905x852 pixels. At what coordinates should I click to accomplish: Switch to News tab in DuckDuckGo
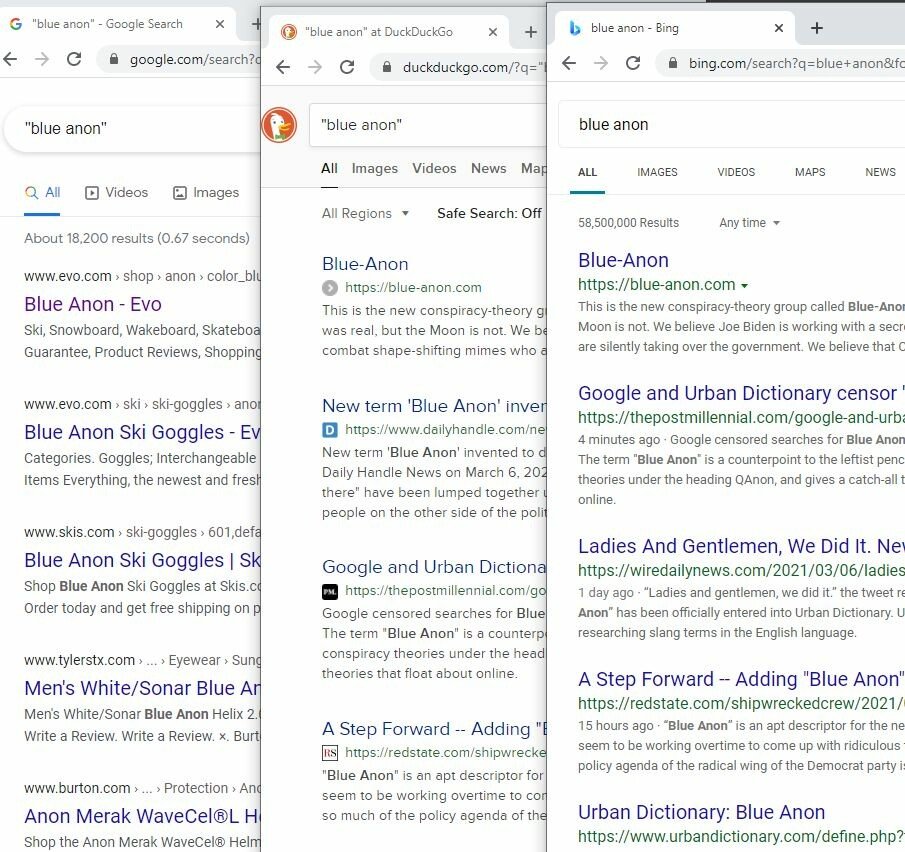(x=488, y=169)
